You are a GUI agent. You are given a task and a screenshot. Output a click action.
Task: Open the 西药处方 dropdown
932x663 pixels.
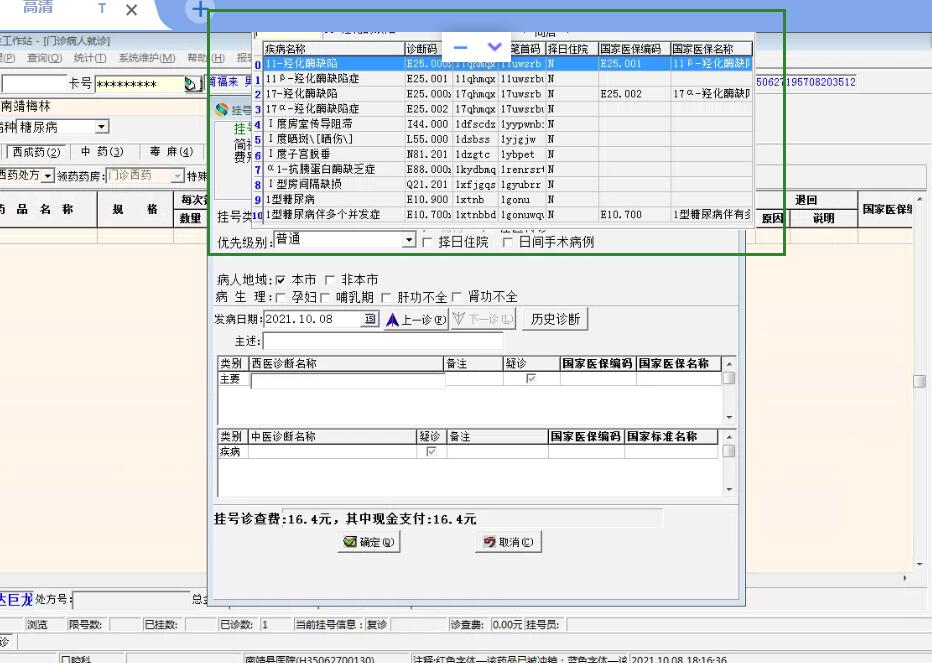[48, 175]
